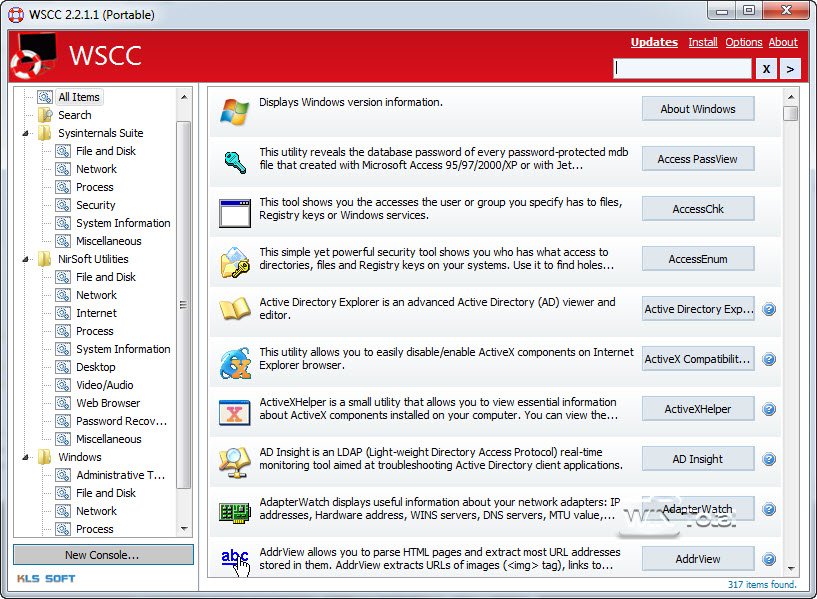
Task: Select Internet under NirSoft Utilities
Action: pos(96,313)
